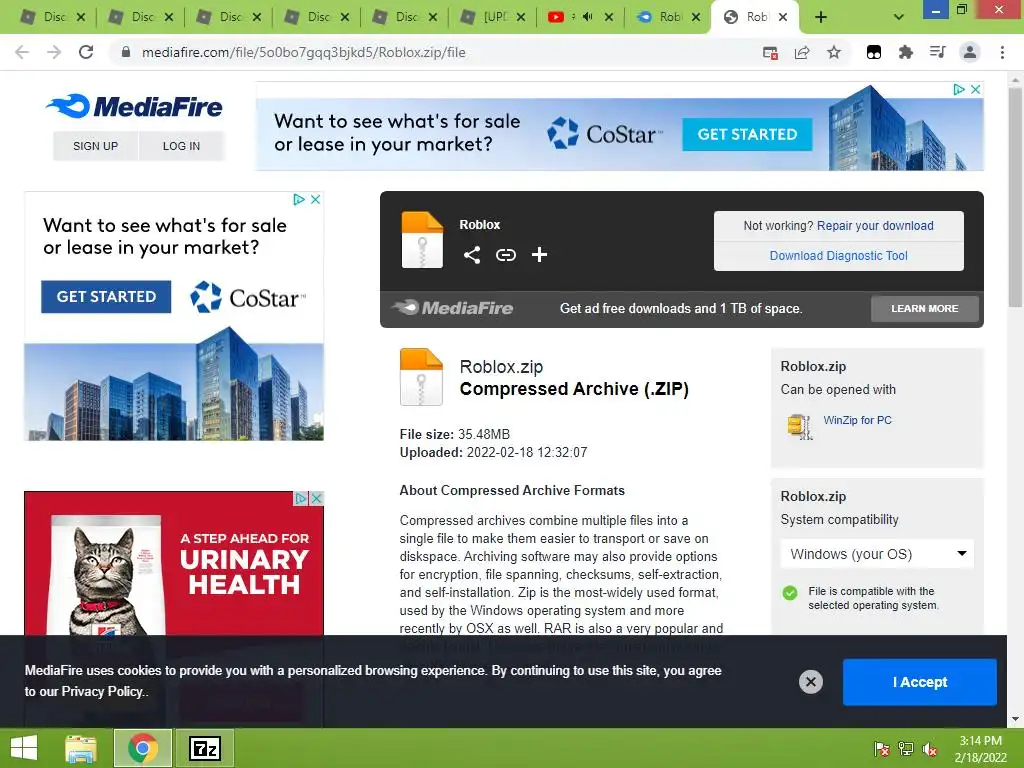Click the browser back arrow
The height and width of the screenshot is (768, 1024).
point(22,52)
